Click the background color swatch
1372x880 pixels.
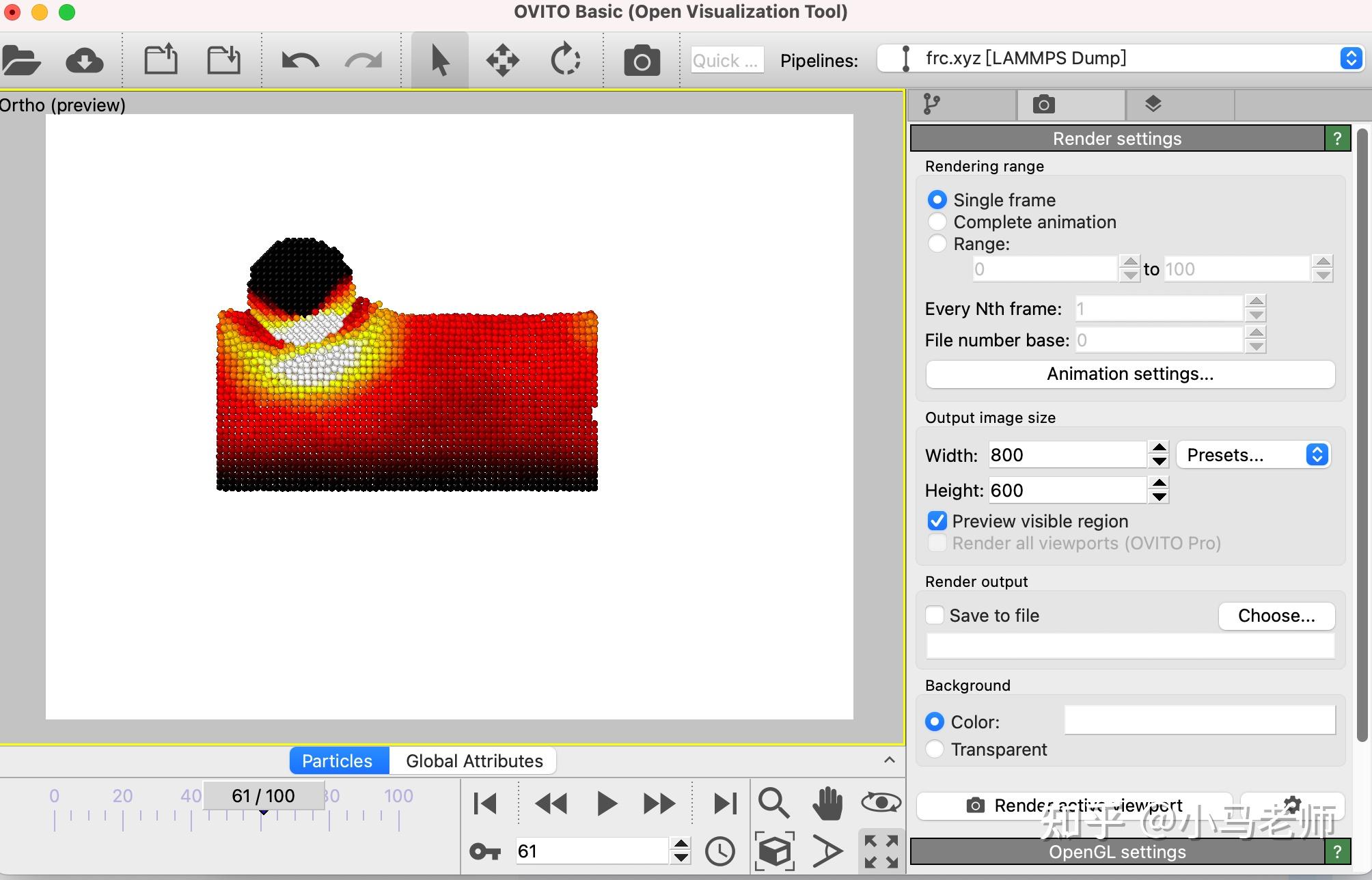tap(1199, 720)
